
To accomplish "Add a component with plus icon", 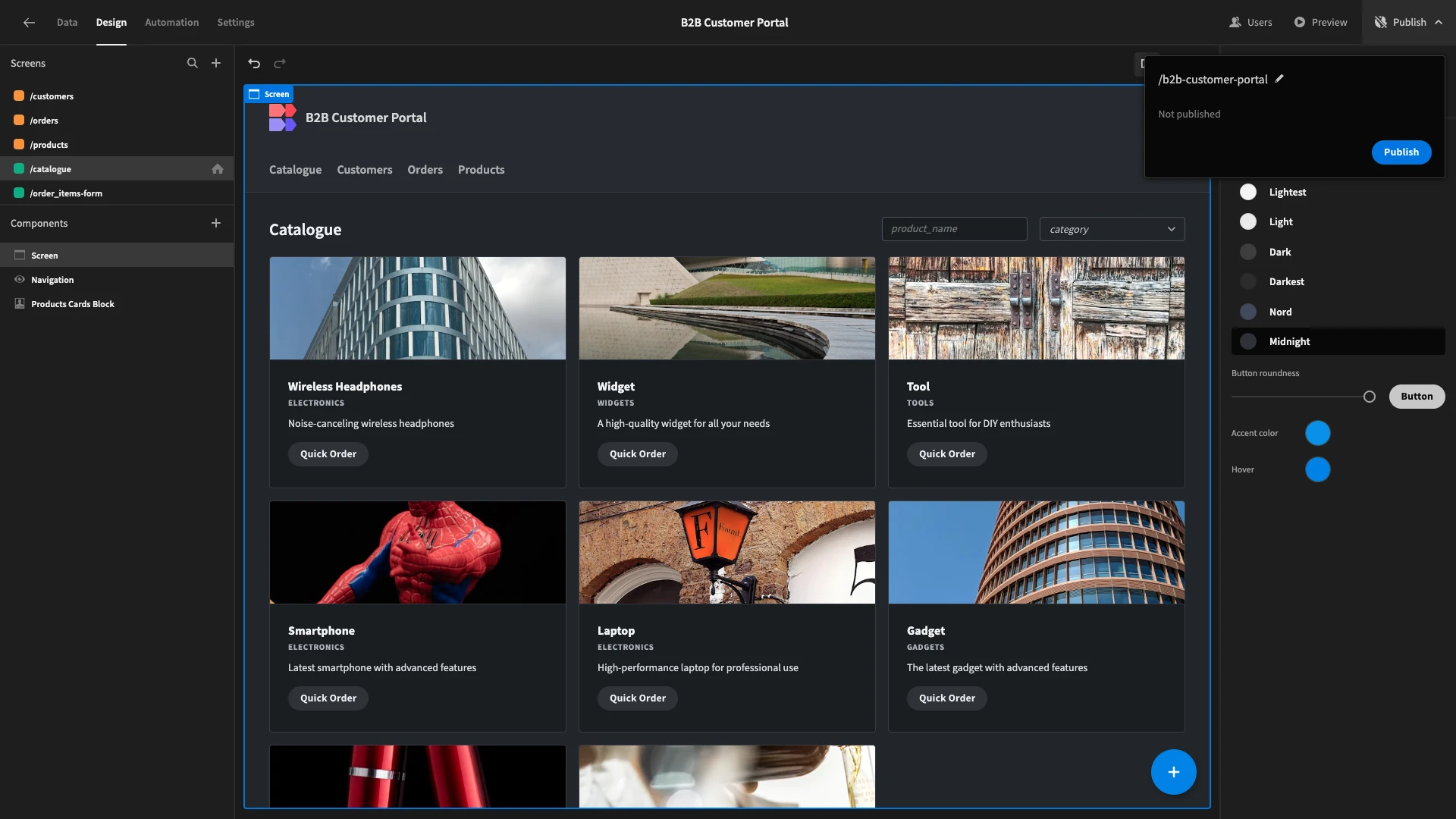I will click(x=216, y=223).
